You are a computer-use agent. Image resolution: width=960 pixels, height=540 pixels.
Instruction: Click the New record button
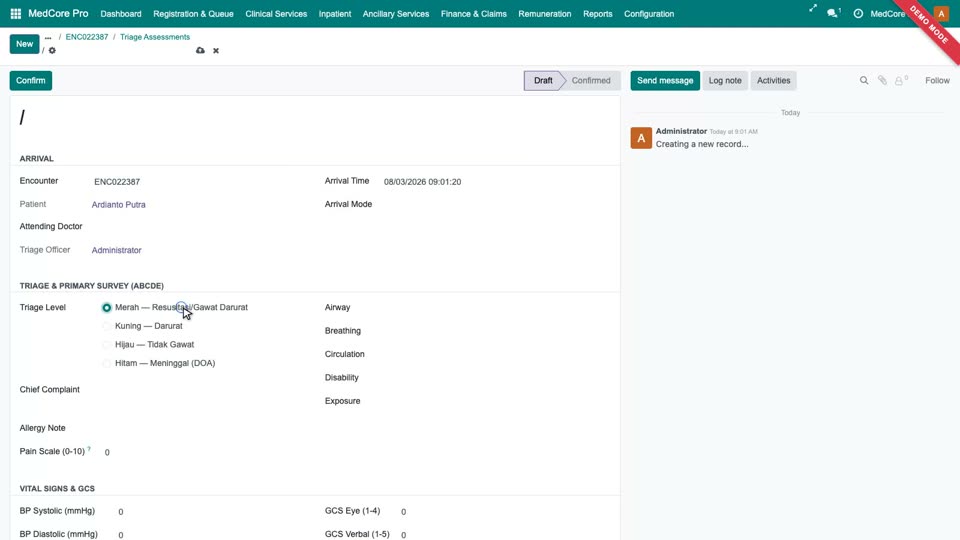pyautogui.click(x=24, y=44)
